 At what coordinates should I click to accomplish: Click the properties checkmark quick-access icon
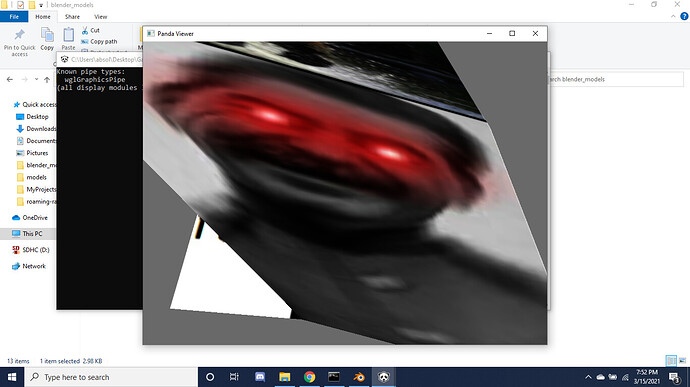(x=20, y=5)
